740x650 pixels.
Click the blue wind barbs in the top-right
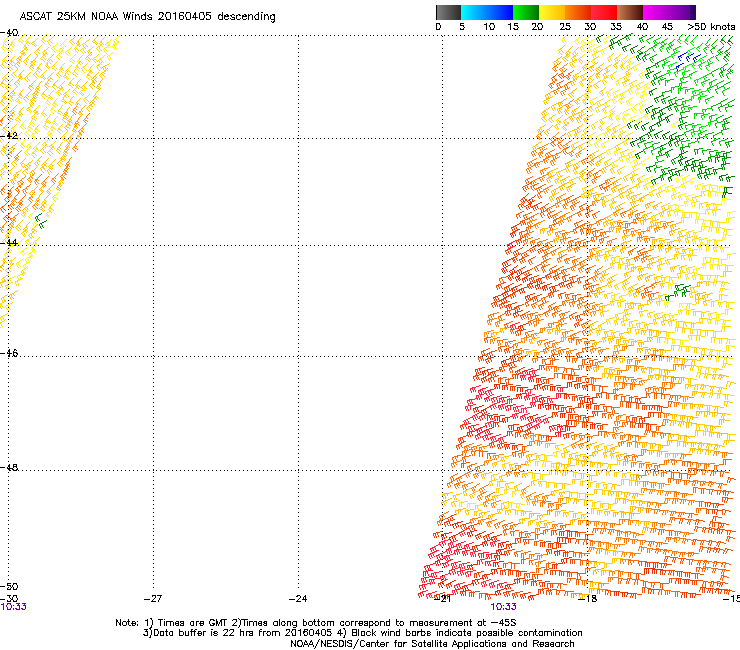coord(687,60)
